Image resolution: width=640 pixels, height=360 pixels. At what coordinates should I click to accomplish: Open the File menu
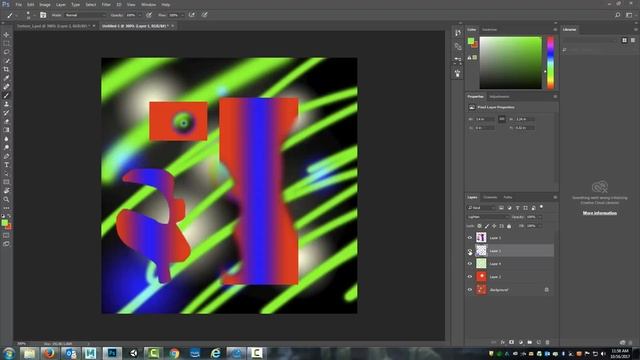(x=18, y=4)
